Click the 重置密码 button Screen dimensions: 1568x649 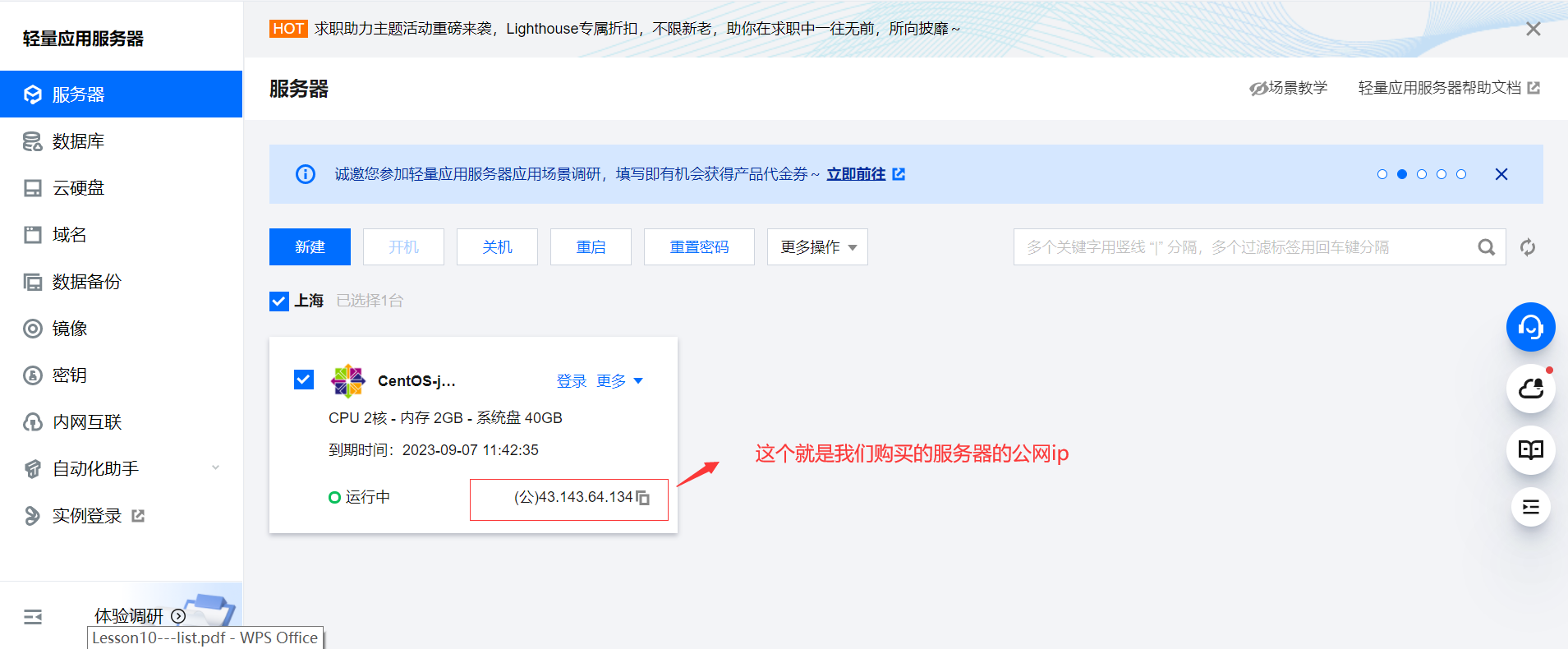coord(699,247)
